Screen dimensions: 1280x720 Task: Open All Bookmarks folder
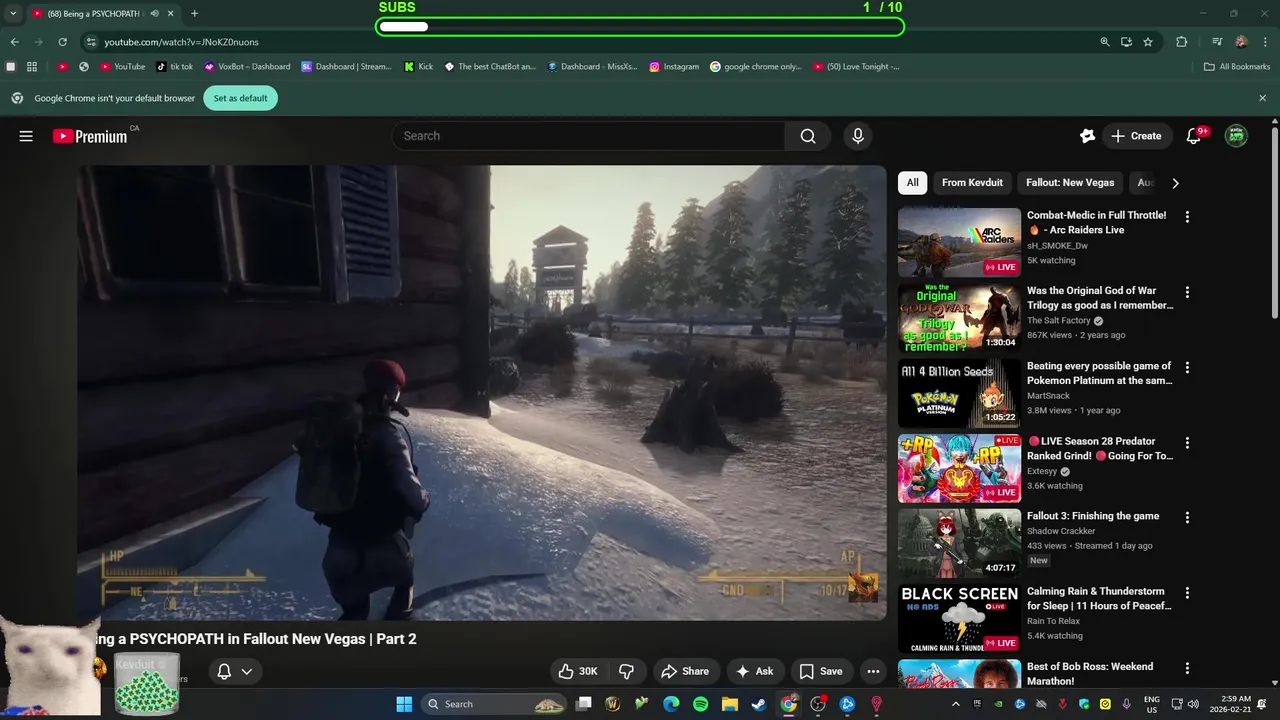click(1237, 67)
